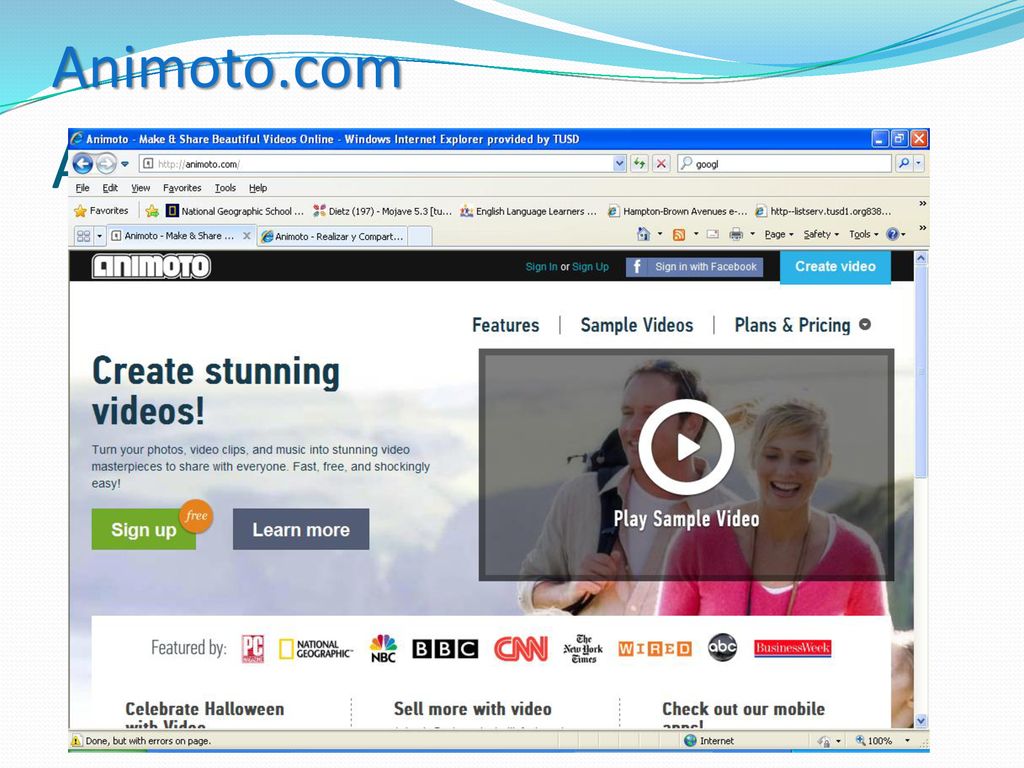Click the Read Mail envelope icon
Viewport: 1024px width, 768px height.
[713, 234]
